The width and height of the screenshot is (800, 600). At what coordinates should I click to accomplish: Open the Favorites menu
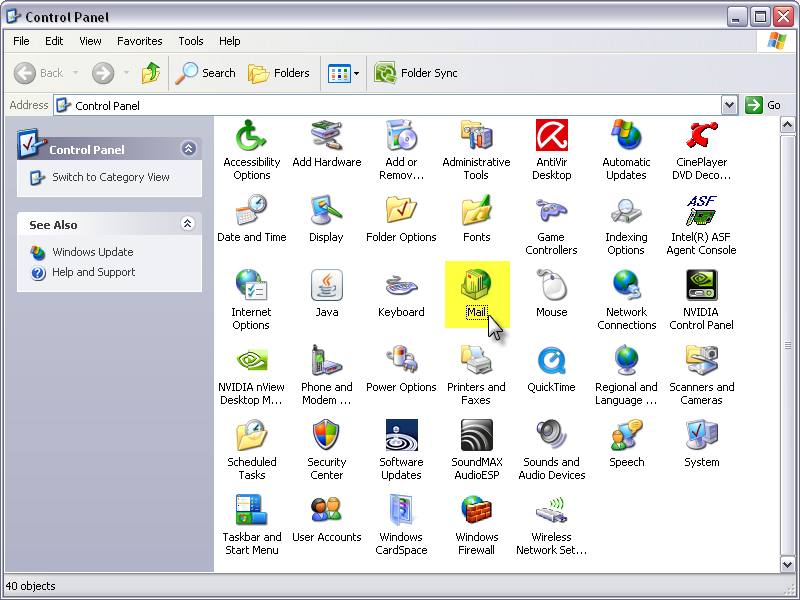click(x=139, y=41)
